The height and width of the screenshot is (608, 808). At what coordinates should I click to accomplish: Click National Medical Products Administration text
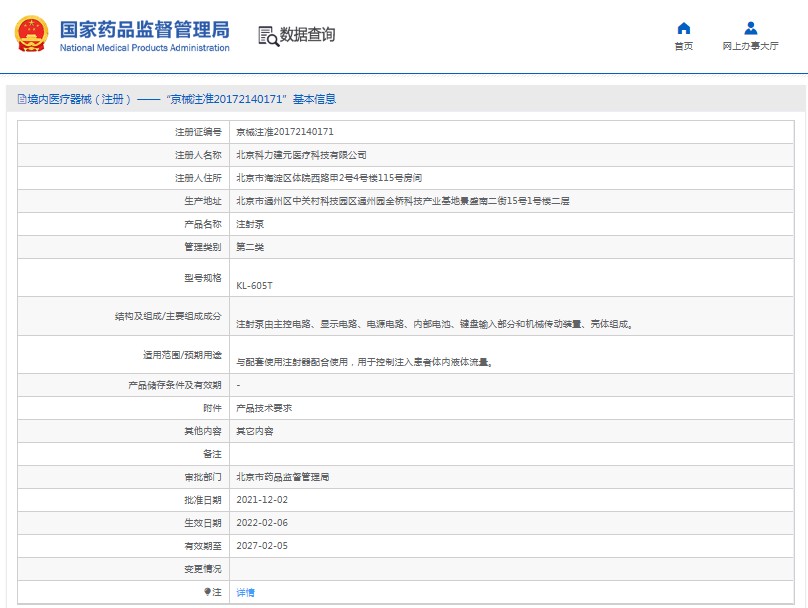tap(145, 48)
